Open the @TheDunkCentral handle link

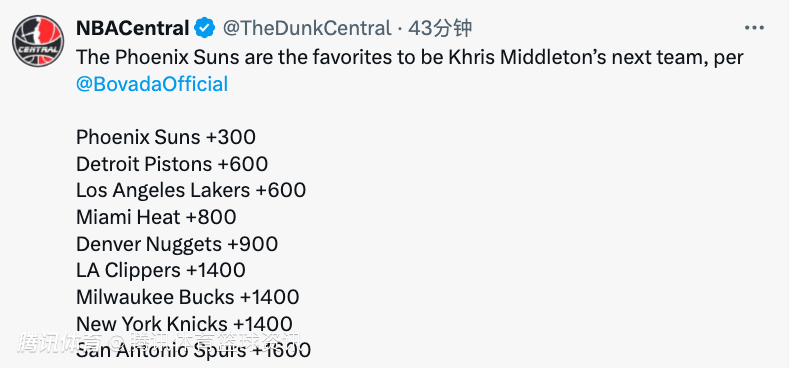tap(307, 28)
